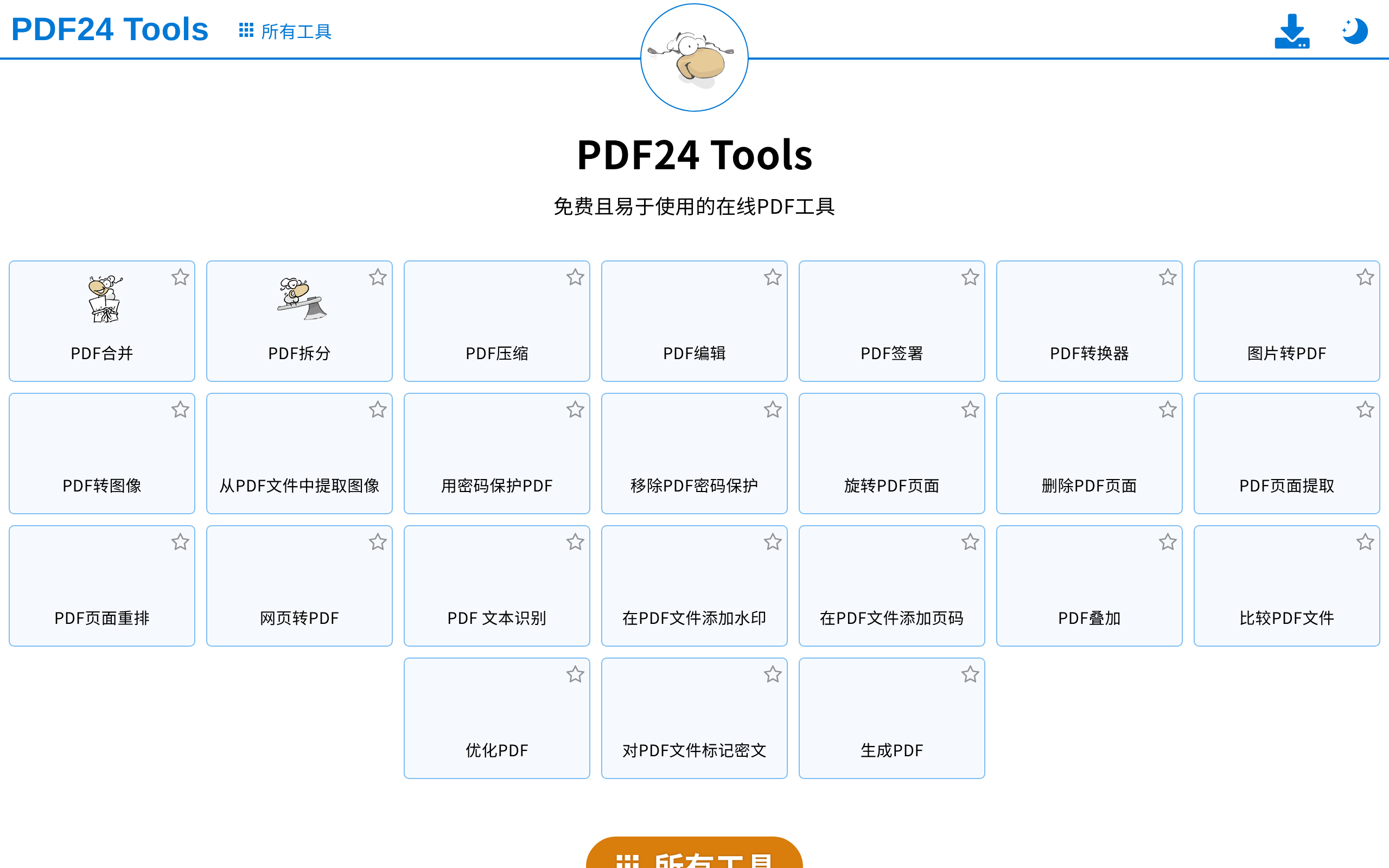The image size is (1389, 868).
Task: Open the PDF编辑 tool label
Action: (x=694, y=353)
